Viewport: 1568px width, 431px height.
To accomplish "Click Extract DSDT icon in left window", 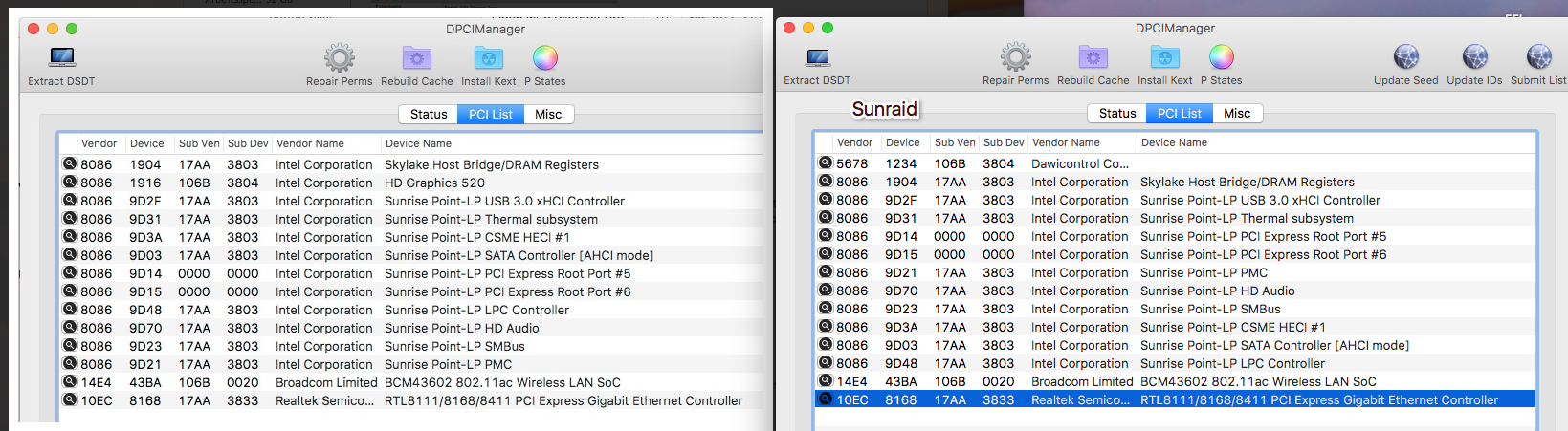I will pyautogui.click(x=62, y=58).
